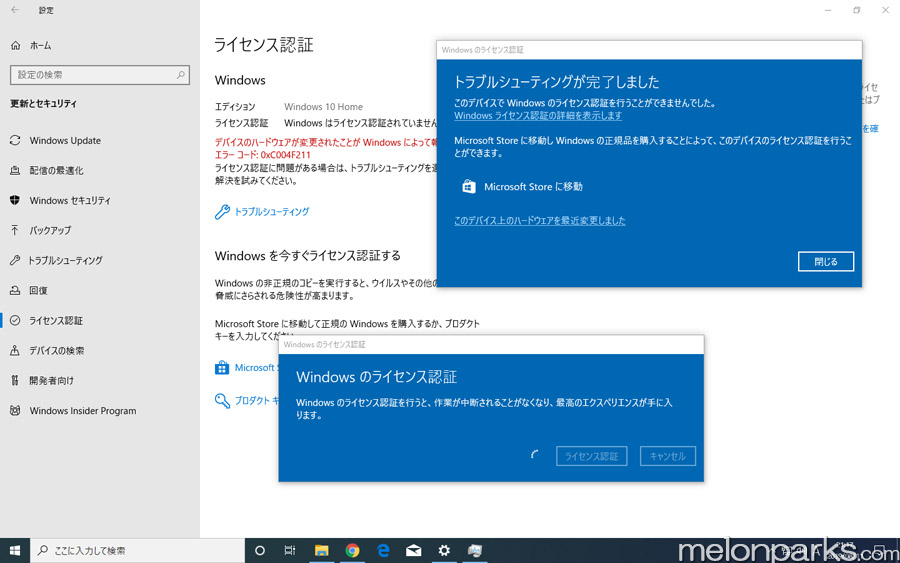Image resolution: width=900 pixels, height=563 pixels.
Task: Click the Windows Insider Program cat icon
Action: [15, 410]
